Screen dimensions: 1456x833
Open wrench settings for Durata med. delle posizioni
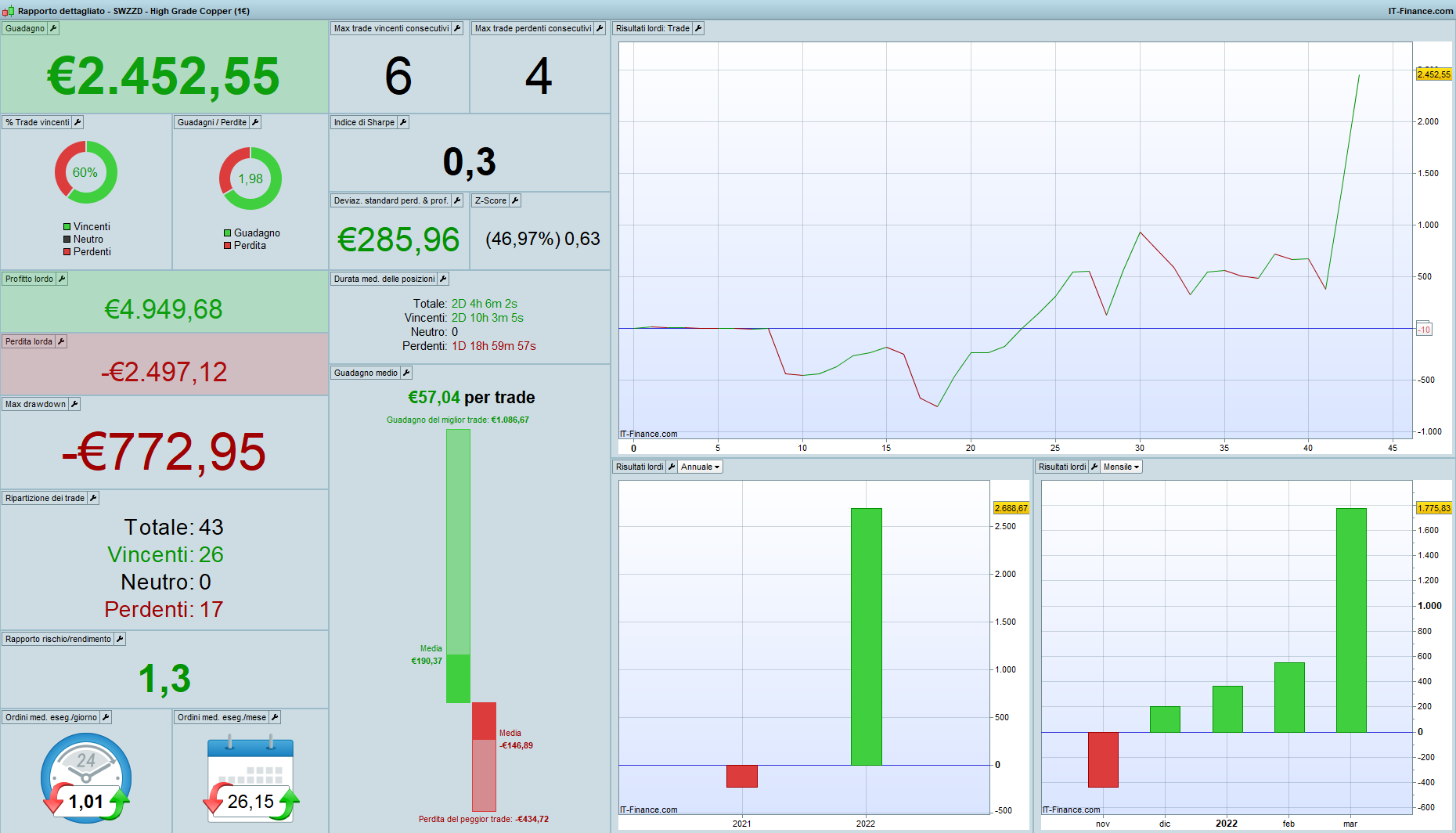443,279
